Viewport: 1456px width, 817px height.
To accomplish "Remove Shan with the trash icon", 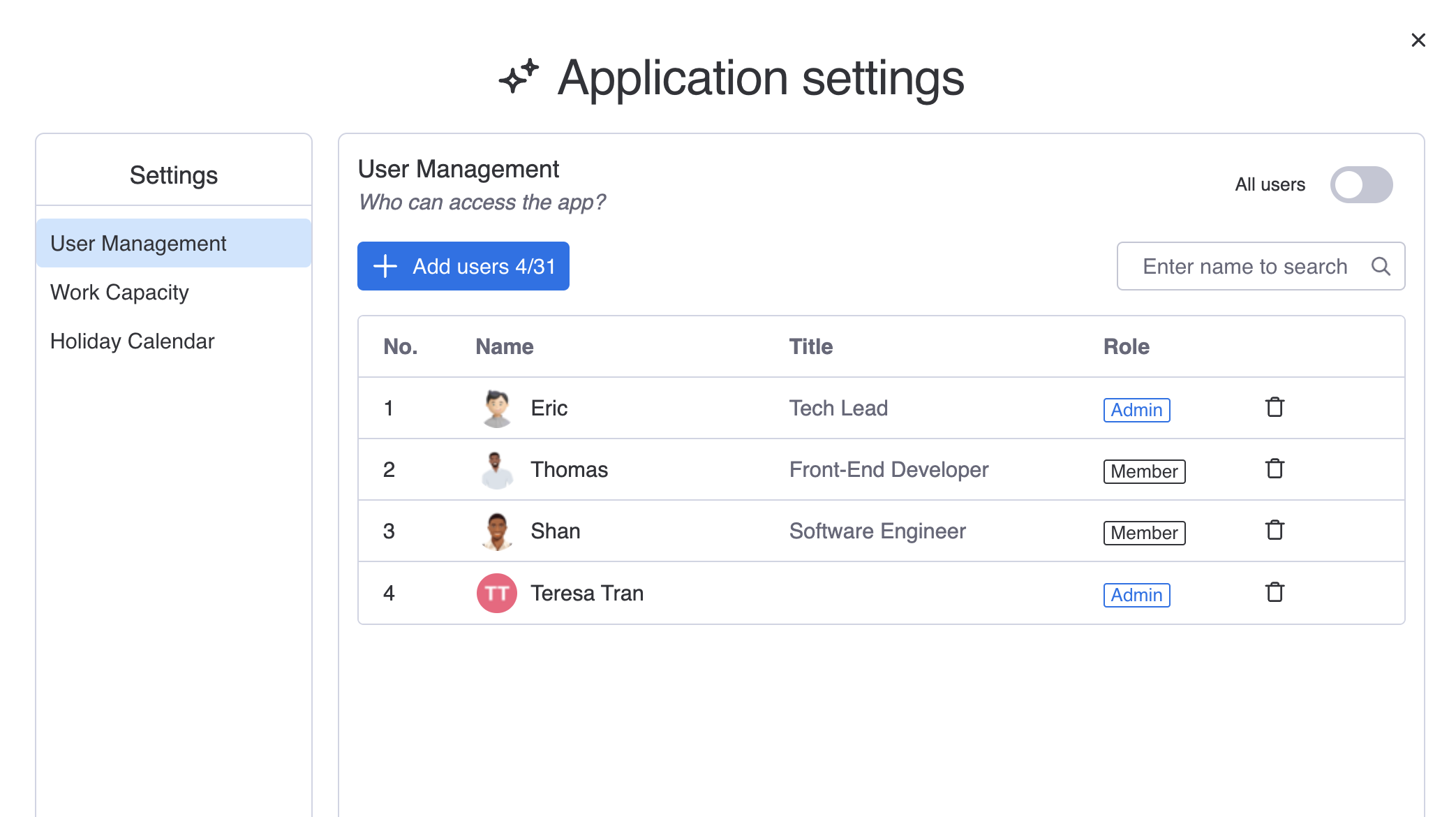I will 1275,530.
